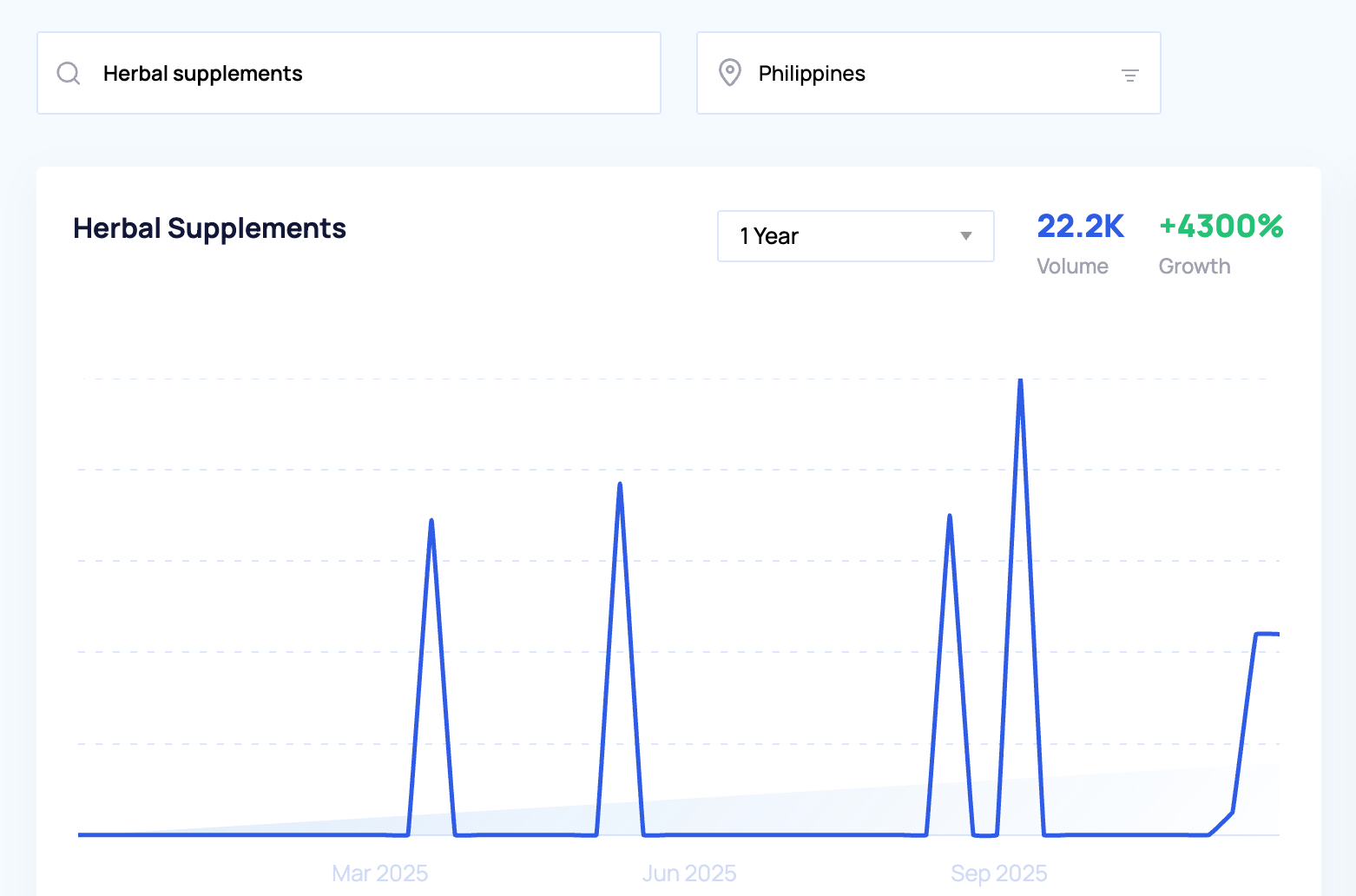Click the location pin icon
Image resolution: width=1356 pixels, height=896 pixels.
point(730,74)
